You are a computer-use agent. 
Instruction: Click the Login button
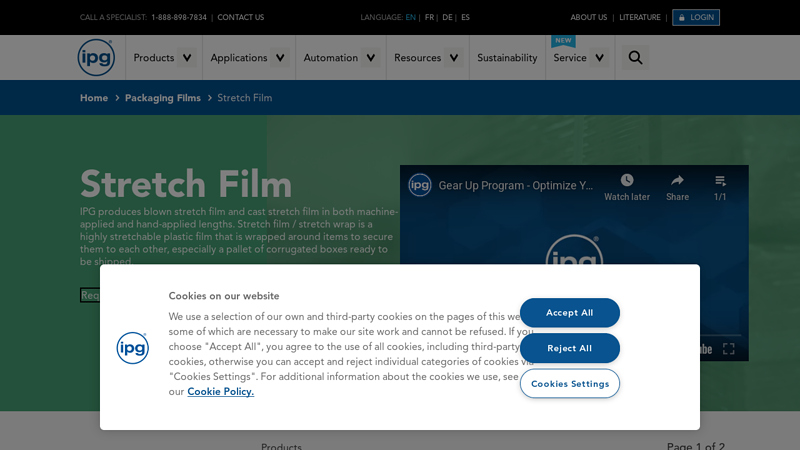696,17
